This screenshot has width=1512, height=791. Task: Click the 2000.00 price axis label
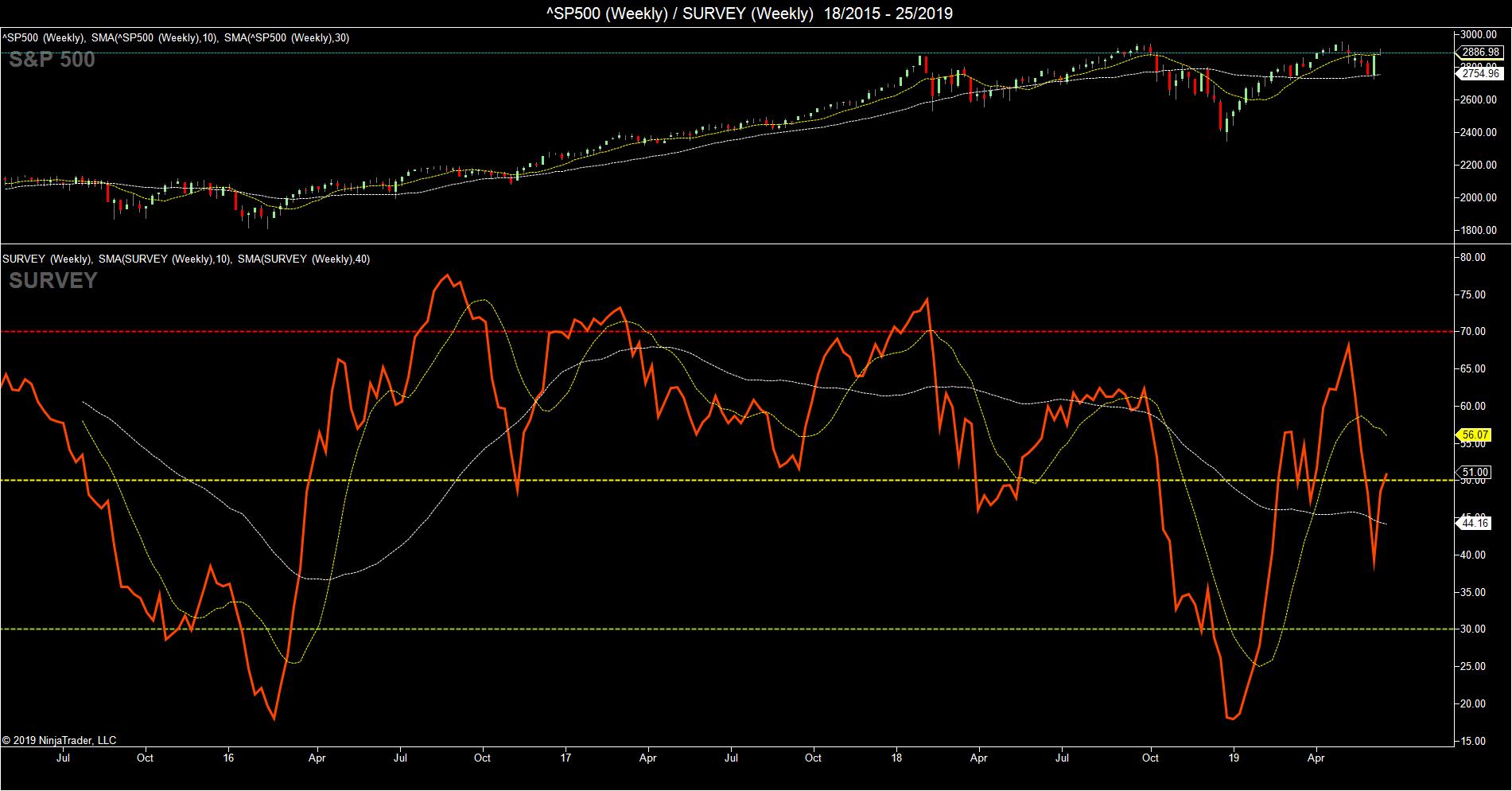[x=1480, y=198]
